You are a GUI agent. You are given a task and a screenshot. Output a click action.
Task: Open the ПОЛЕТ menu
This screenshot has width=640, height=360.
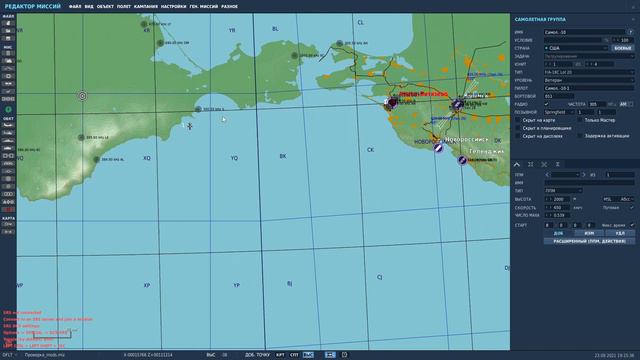[x=124, y=7]
